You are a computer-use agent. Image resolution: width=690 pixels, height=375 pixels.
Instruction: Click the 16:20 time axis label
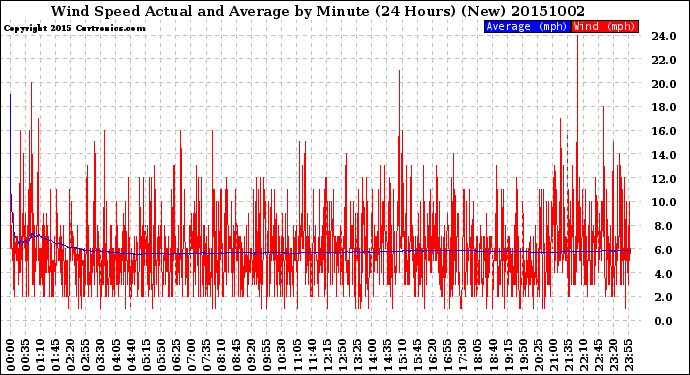433,355
